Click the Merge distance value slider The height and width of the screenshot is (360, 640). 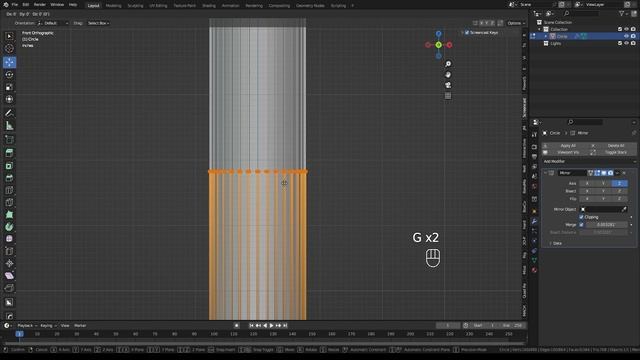click(607, 225)
